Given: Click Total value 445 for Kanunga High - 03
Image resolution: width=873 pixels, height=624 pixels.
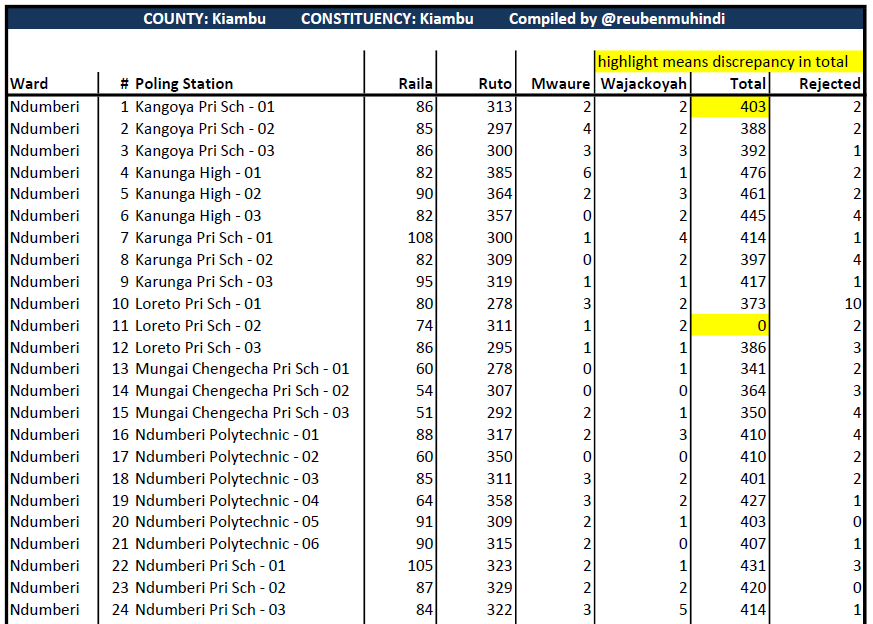Looking at the screenshot, I should (x=753, y=215).
